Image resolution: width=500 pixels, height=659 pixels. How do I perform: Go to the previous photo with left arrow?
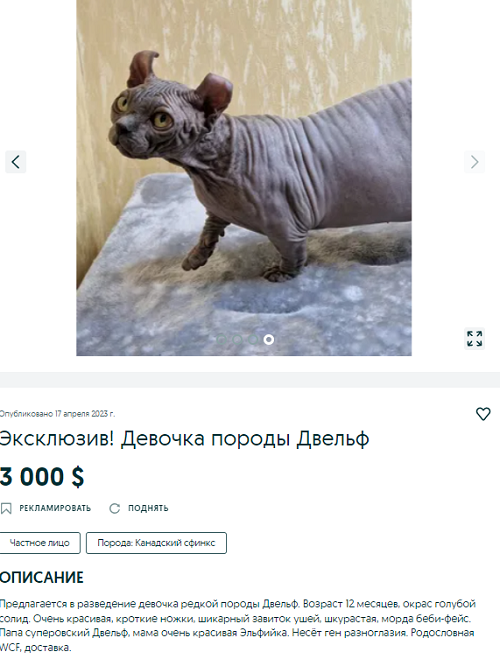pos(16,162)
